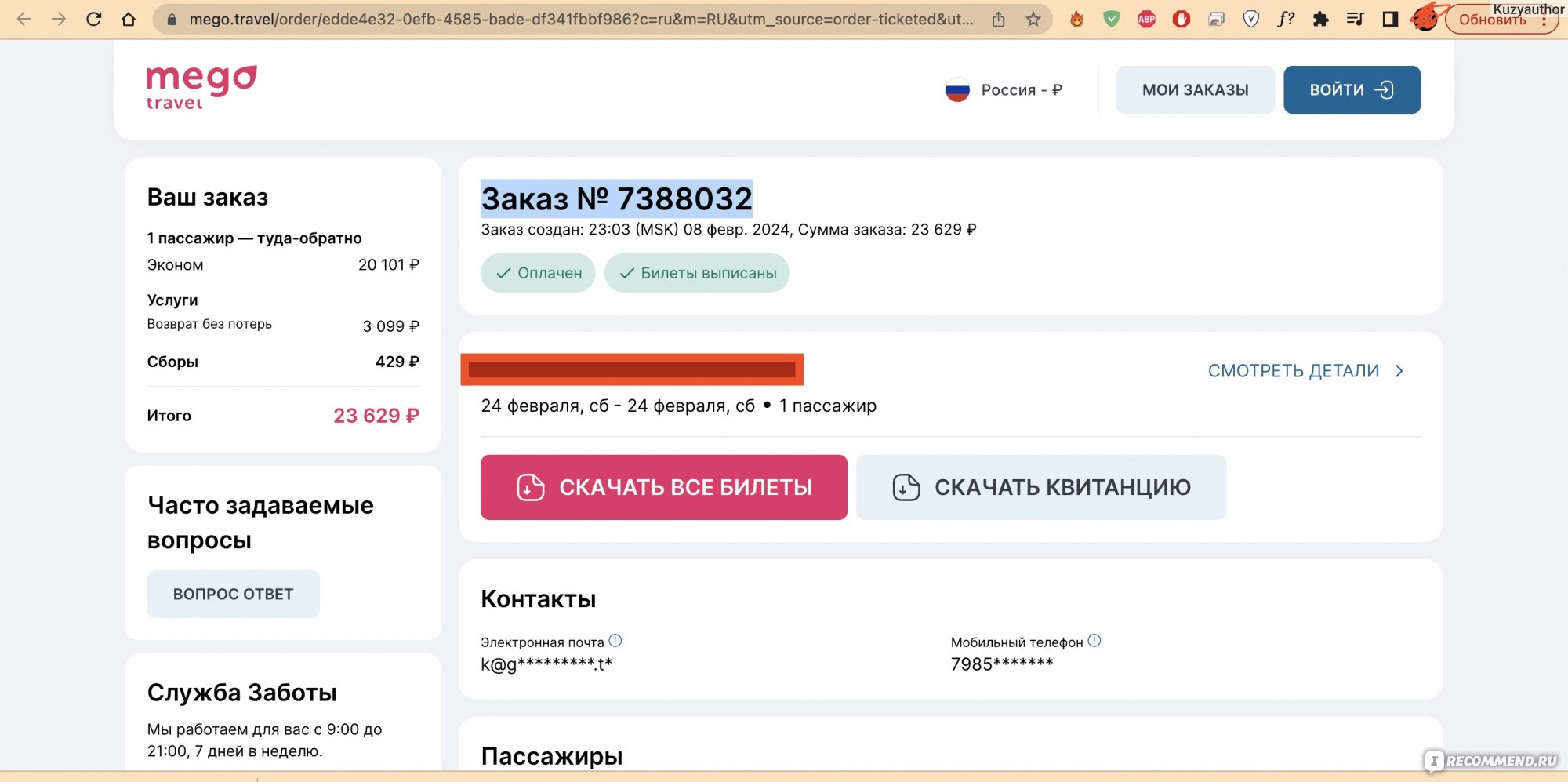Screen dimensions: 1568x782
Task: Open the picture-in-picture window extension icon
Action: tap(1216, 20)
